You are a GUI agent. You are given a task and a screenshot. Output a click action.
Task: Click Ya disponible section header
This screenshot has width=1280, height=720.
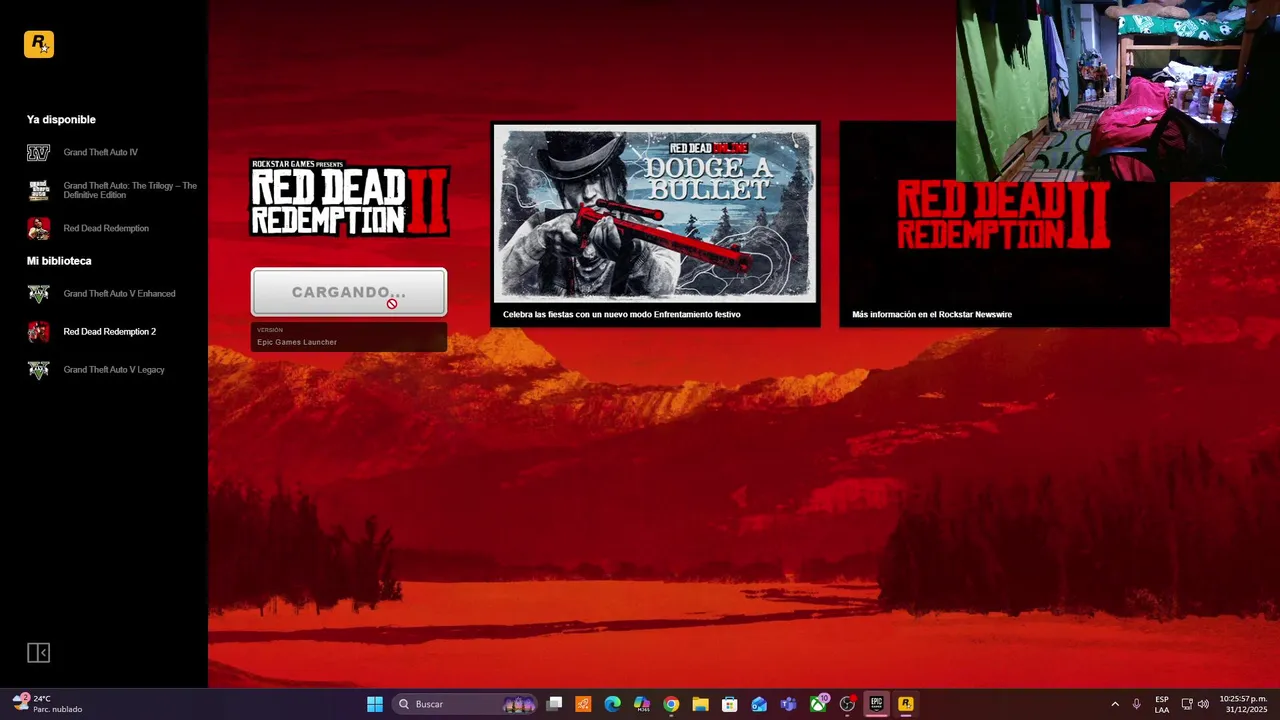[61, 119]
